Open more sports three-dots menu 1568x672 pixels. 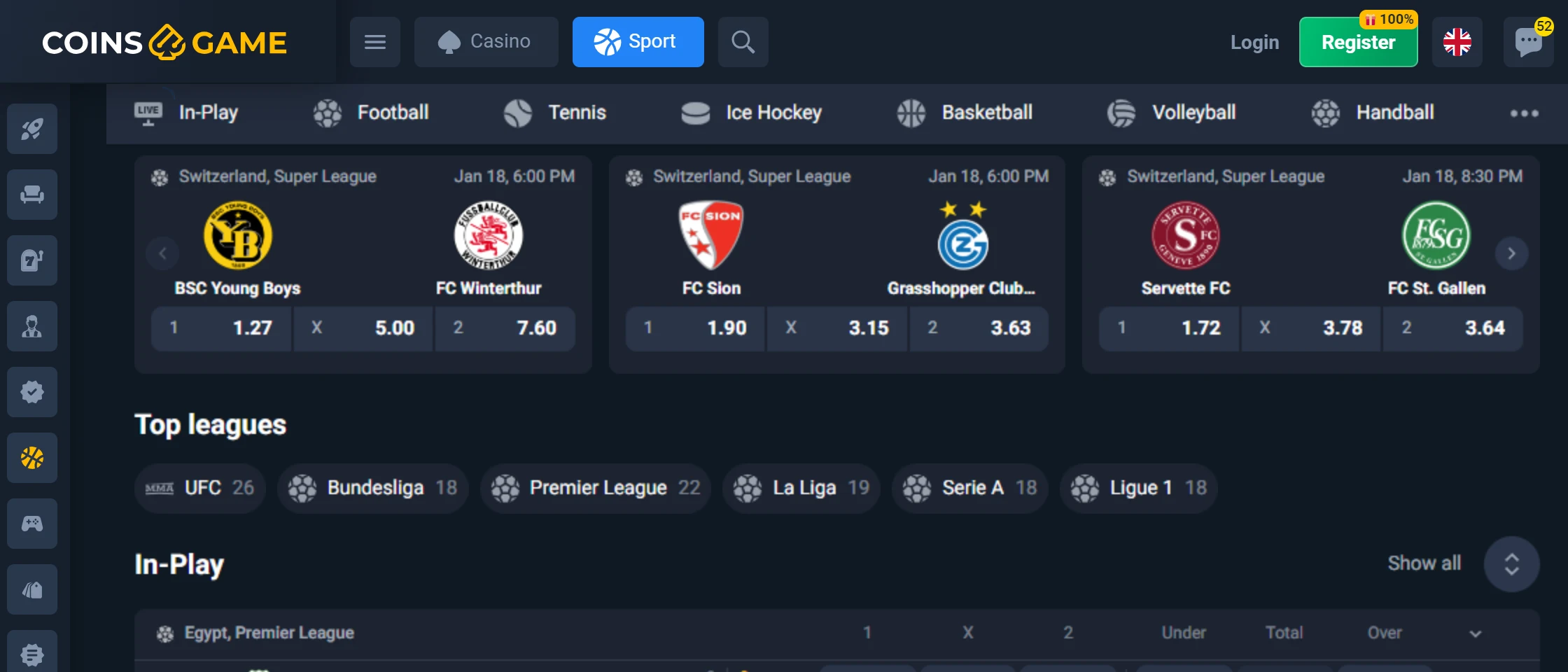pos(1524,113)
